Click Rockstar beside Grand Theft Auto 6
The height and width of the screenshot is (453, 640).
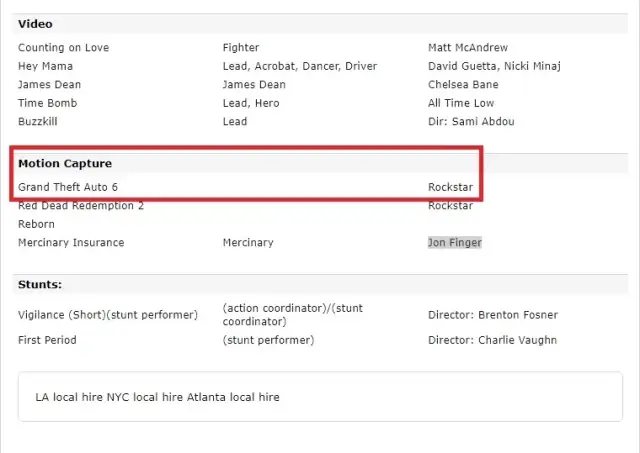pos(450,187)
